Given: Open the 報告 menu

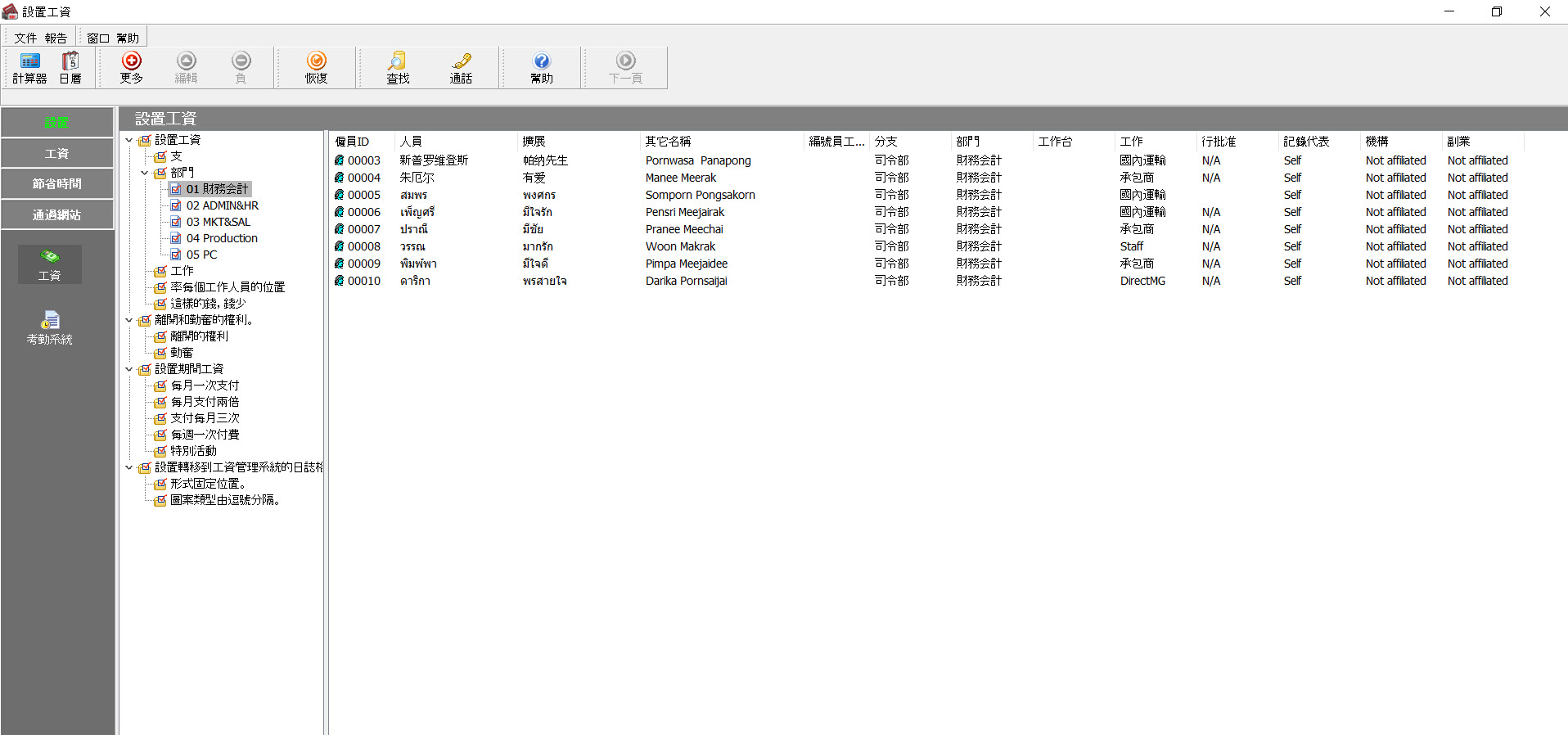Looking at the screenshot, I should click(x=56, y=38).
